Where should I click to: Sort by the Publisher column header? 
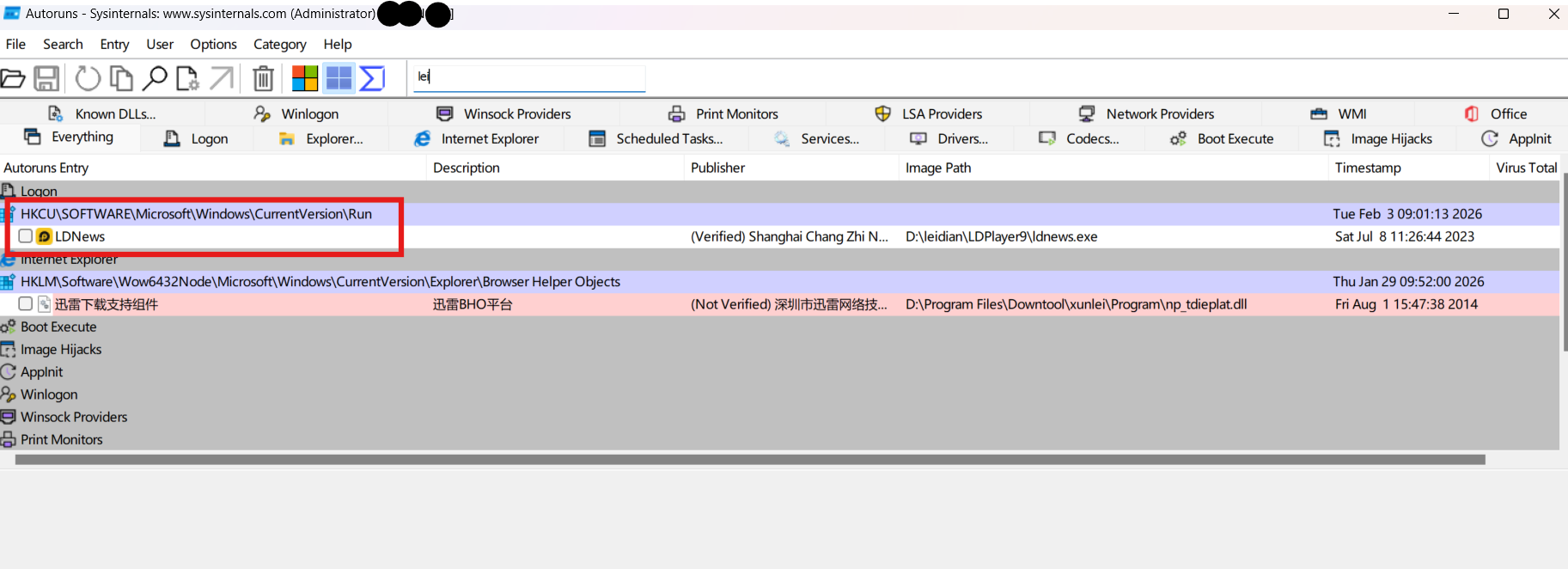[717, 168]
